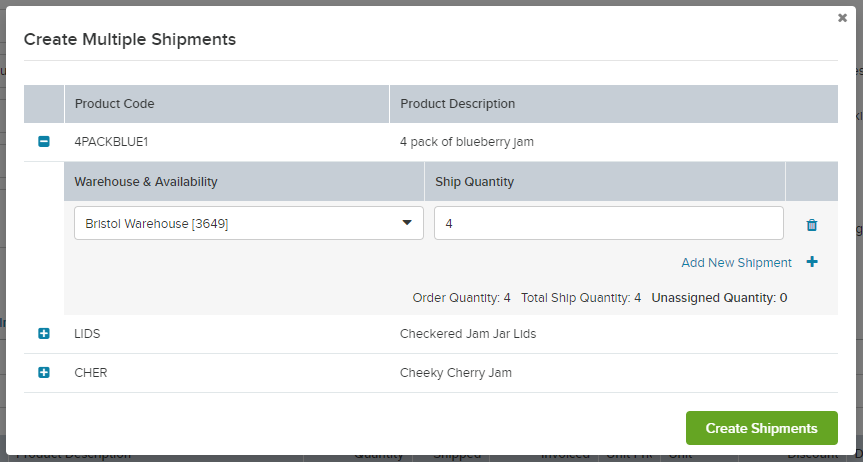This screenshot has height=462, width=863.
Task: Click the plus icon to add shipment
Action: pos(812,263)
